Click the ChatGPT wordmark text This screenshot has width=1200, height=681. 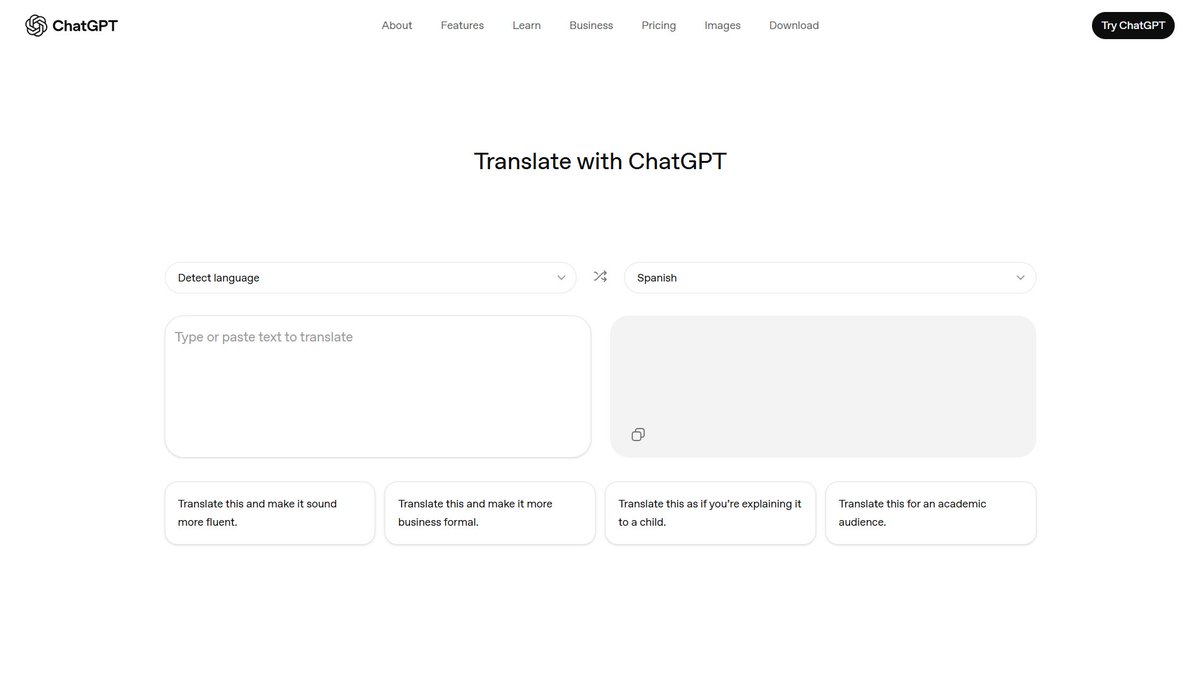pyautogui.click(x=85, y=26)
